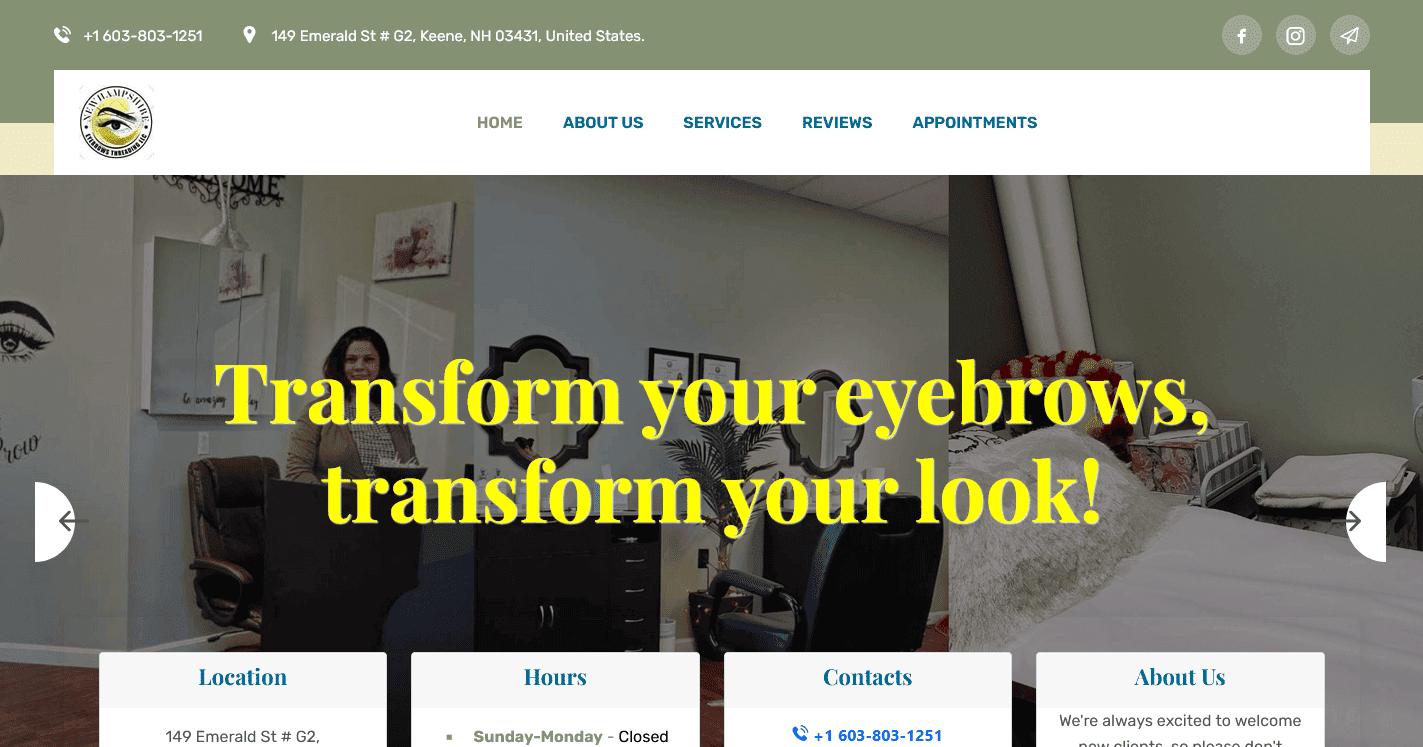Open the Instagram social icon
This screenshot has width=1423, height=747.
pyautogui.click(x=1296, y=36)
